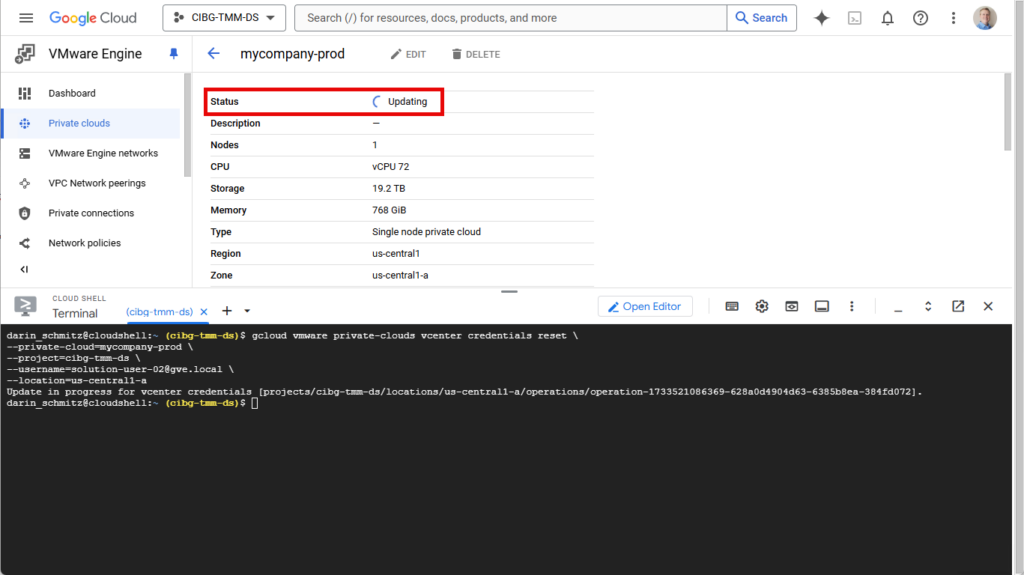Image resolution: width=1024 pixels, height=575 pixels.
Task: Add a new terminal tab
Action: tap(227, 311)
